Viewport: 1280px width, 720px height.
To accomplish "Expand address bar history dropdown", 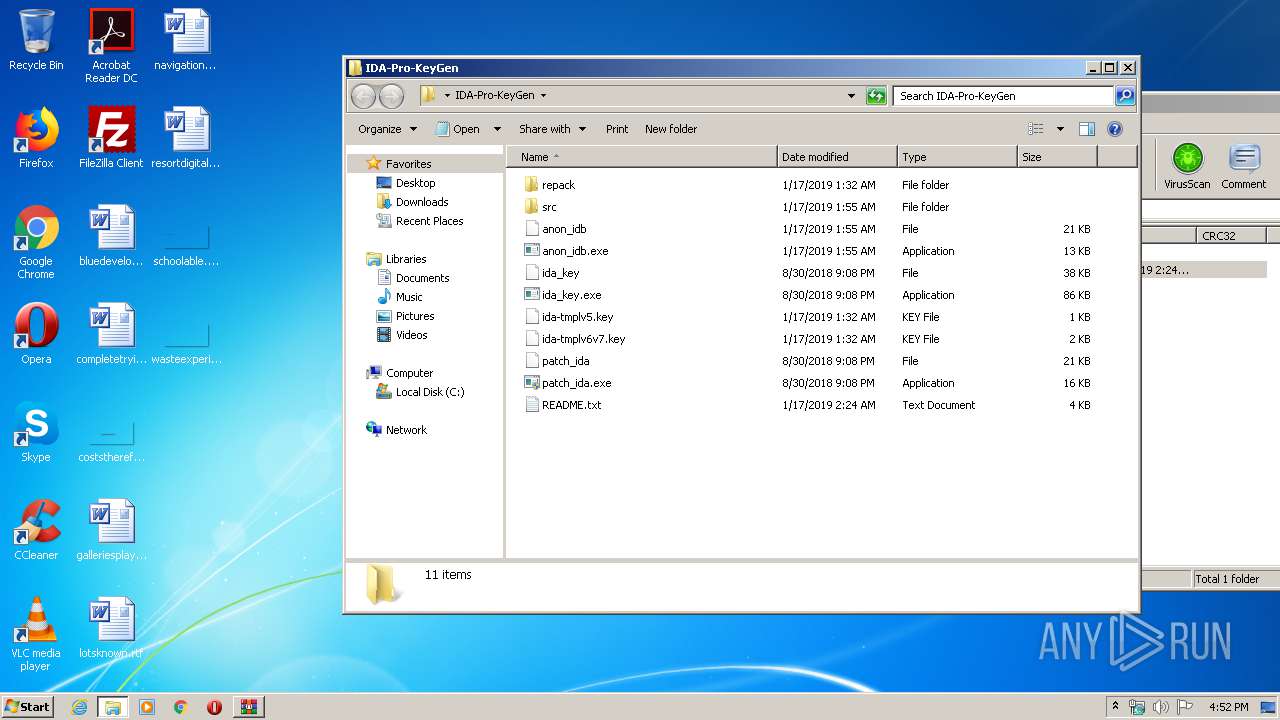I will pos(851,96).
